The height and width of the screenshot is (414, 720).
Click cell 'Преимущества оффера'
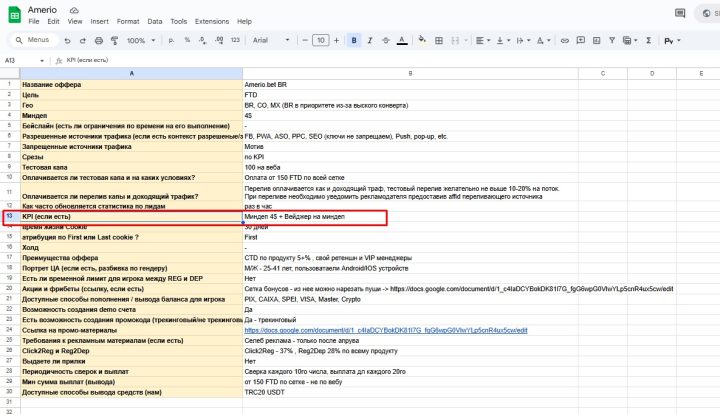(131, 258)
